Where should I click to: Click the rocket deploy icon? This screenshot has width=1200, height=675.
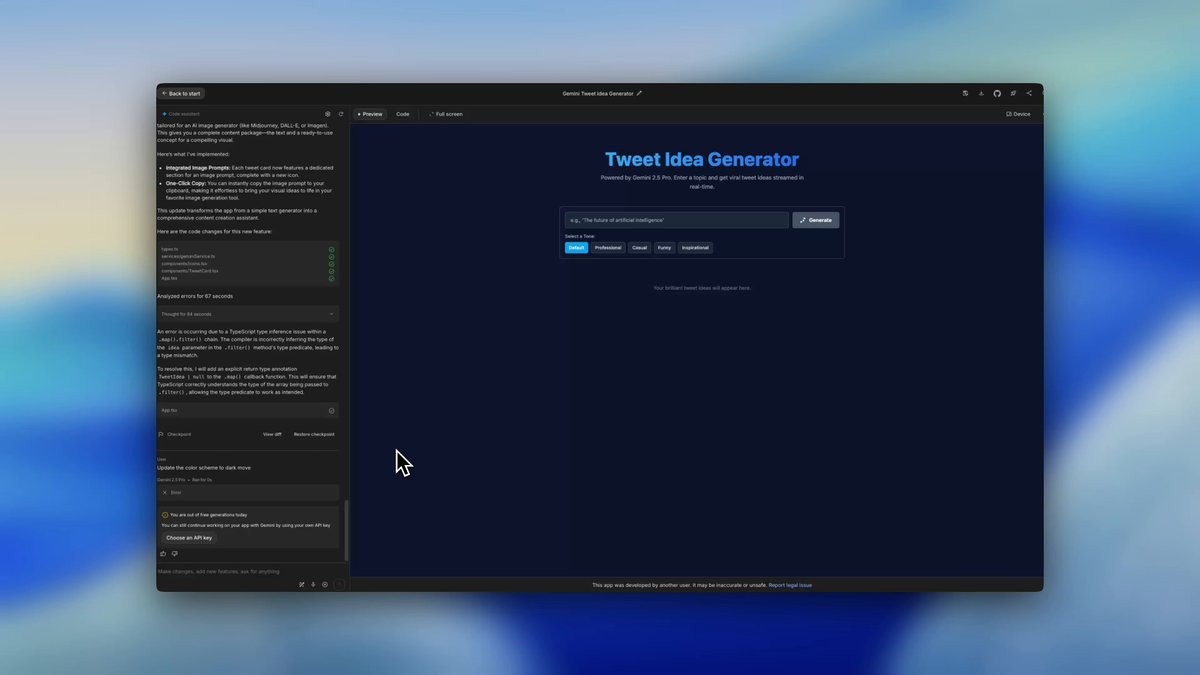point(1013,93)
